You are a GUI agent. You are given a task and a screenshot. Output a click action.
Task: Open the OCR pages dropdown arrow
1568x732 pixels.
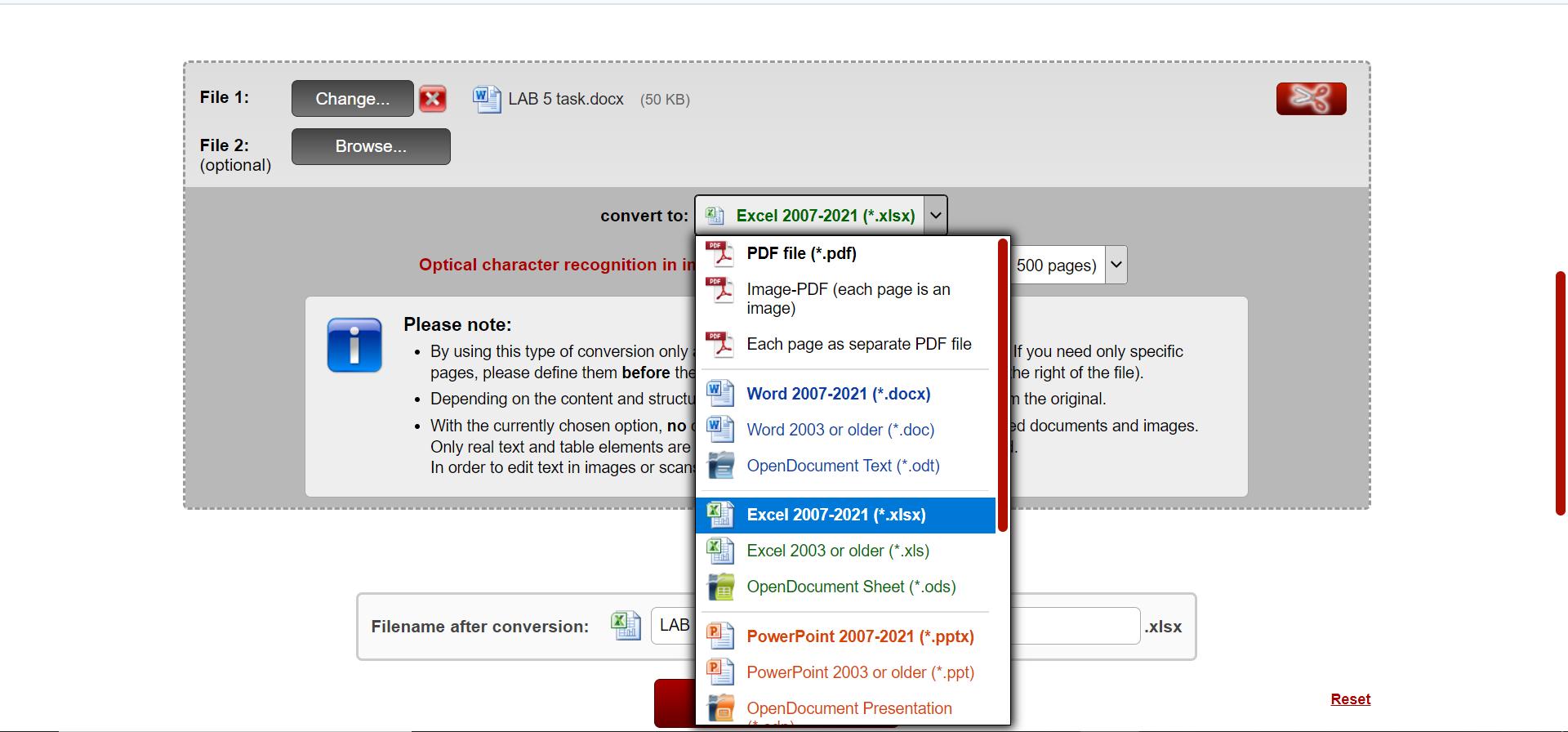(x=1116, y=266)
